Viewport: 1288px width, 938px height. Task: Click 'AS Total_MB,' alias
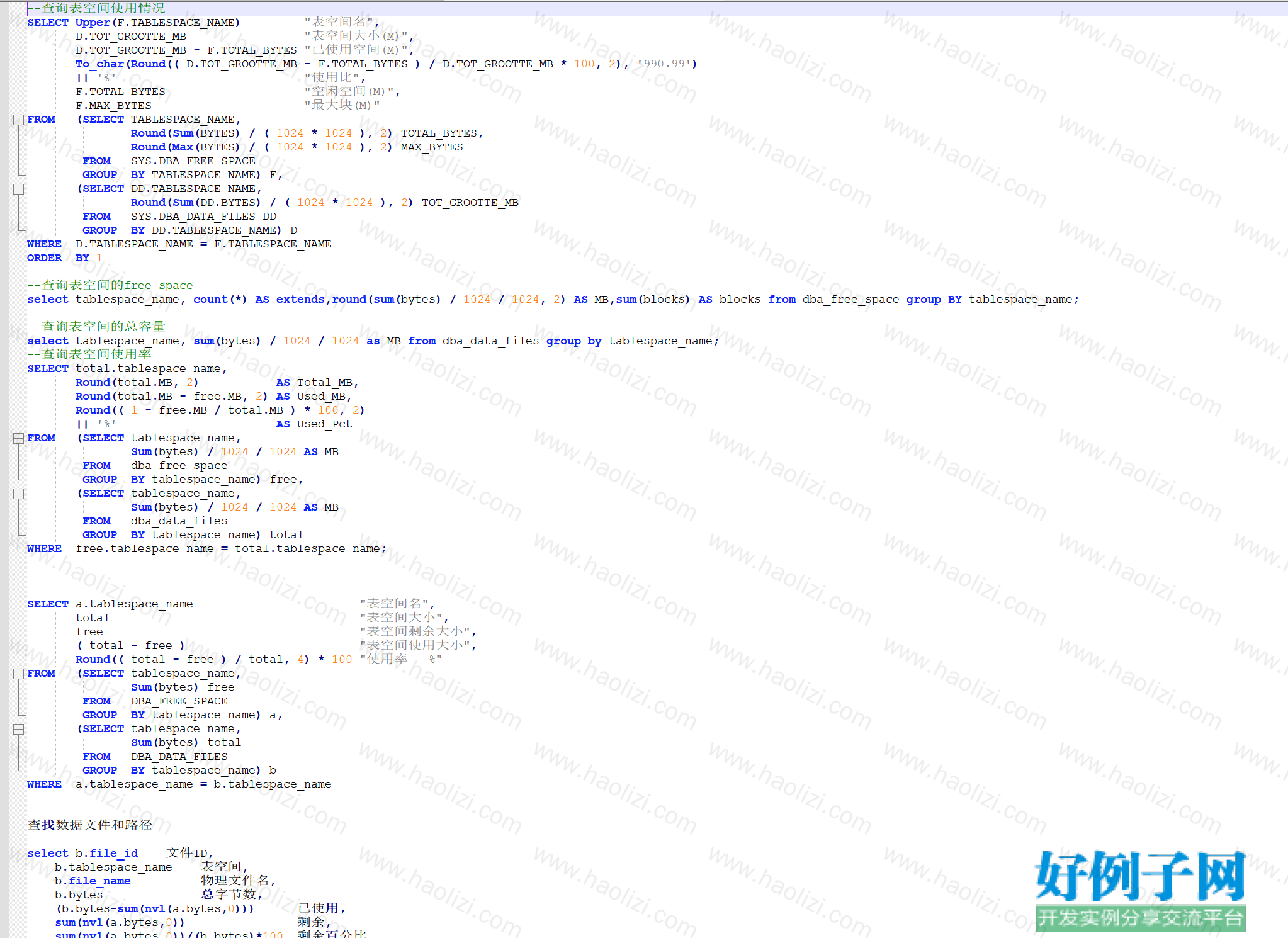(317, 383)
